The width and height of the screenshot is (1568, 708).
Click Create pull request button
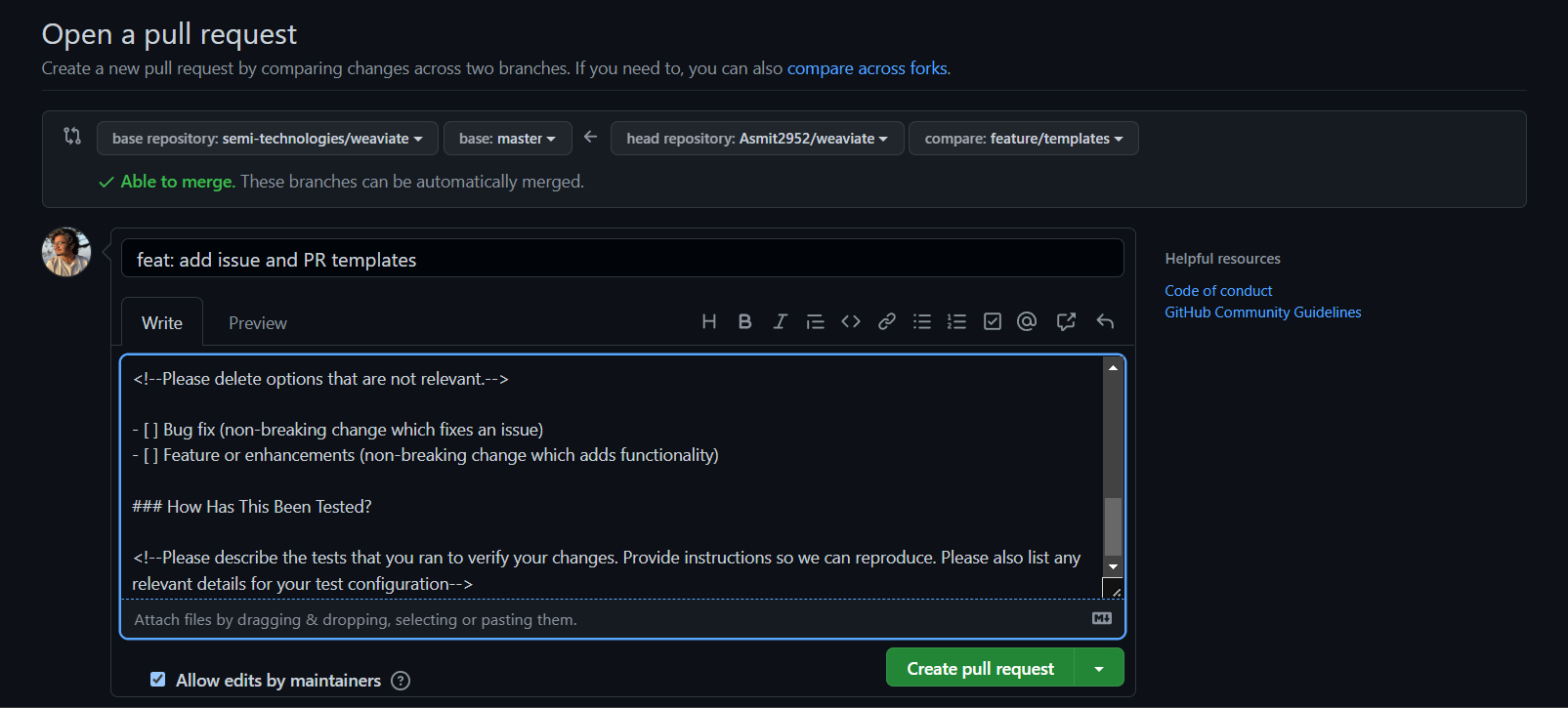979,668
